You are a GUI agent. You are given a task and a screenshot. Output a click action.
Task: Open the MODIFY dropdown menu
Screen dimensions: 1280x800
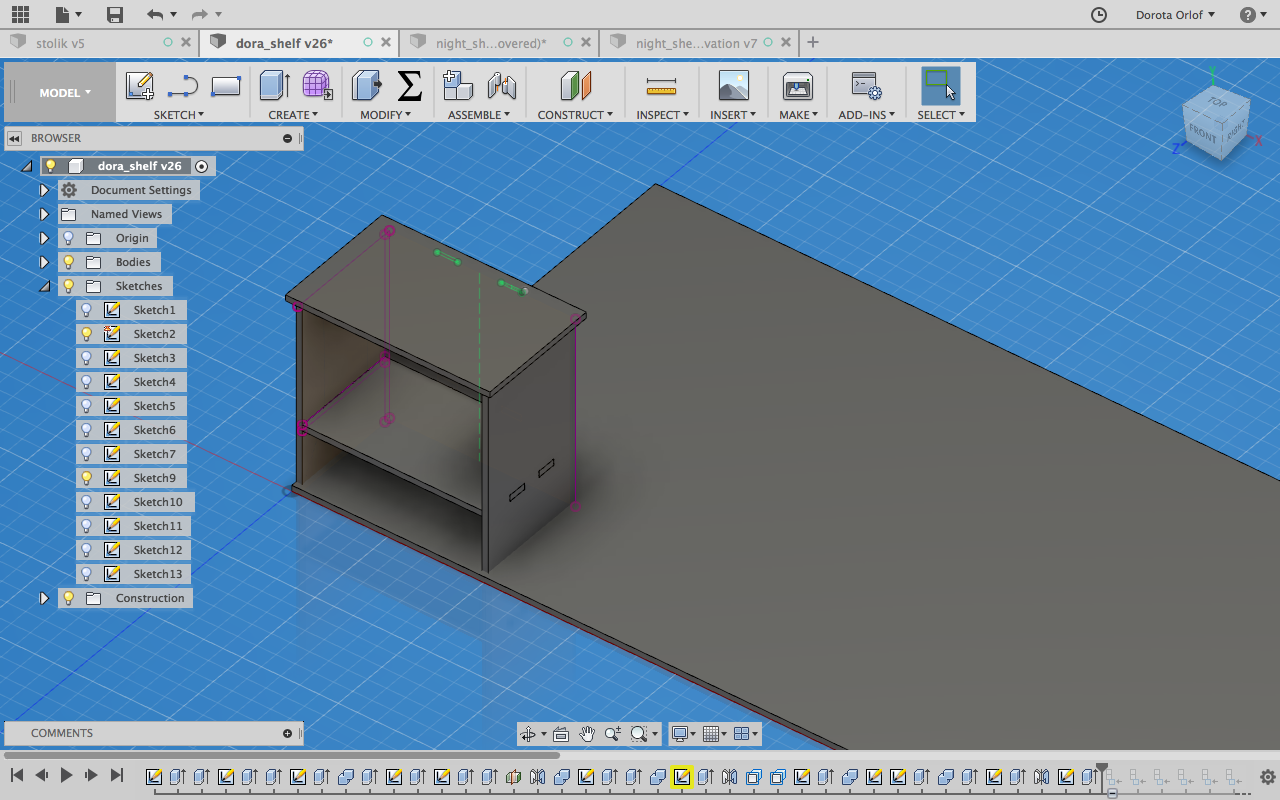click(386, 115)
